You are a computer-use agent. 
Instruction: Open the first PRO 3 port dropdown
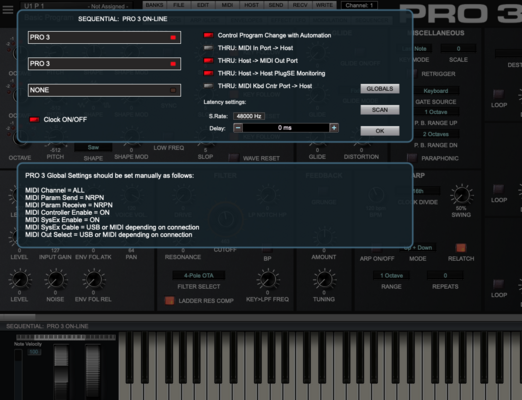click(104, 37)
